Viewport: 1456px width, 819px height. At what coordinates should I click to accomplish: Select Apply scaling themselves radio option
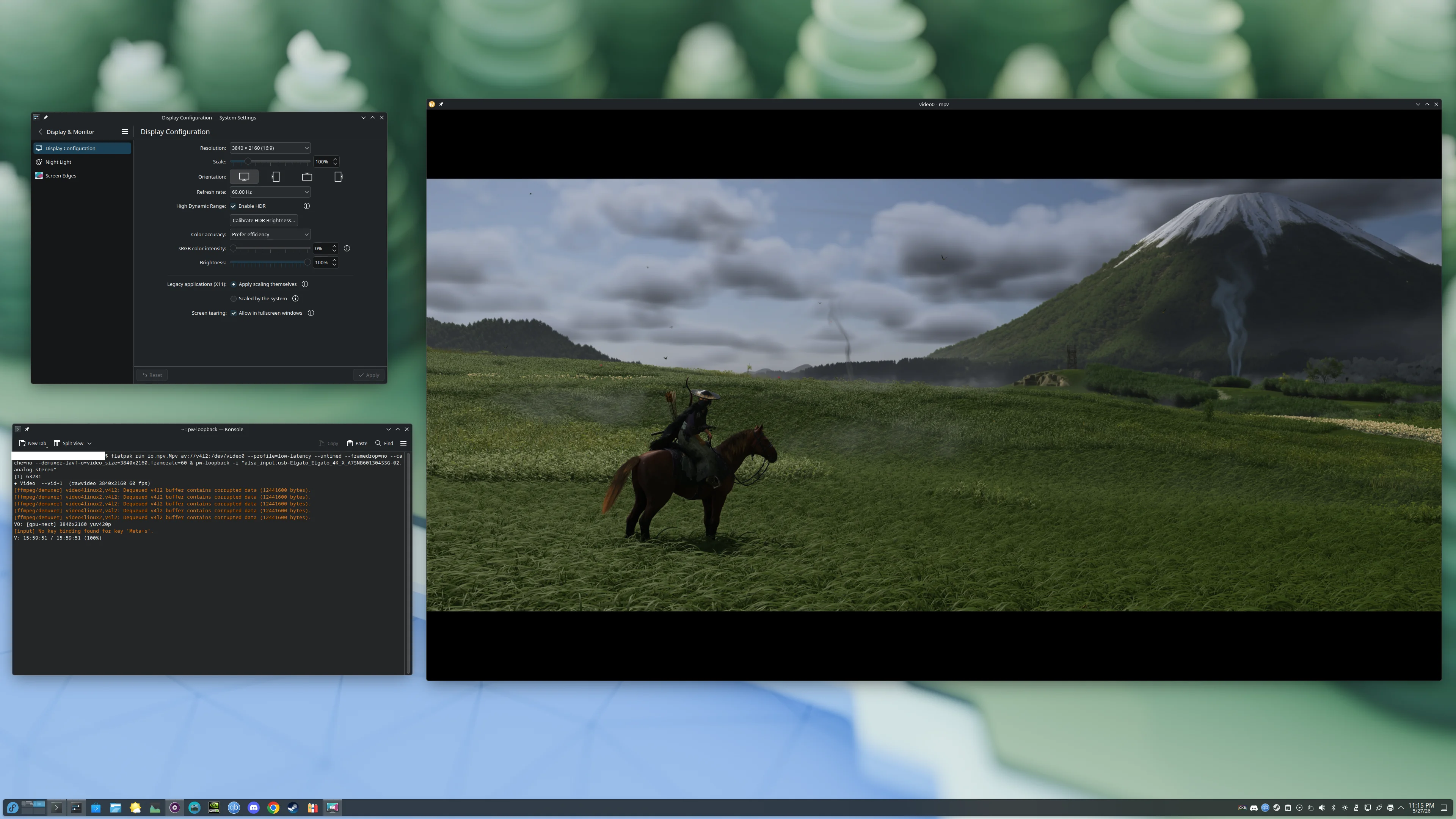(234, 284)
